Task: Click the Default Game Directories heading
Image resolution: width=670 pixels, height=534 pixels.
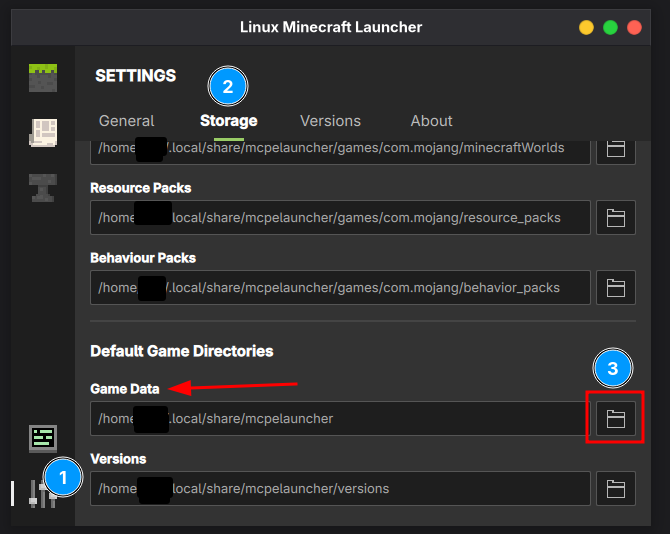Action: point(182,351)
